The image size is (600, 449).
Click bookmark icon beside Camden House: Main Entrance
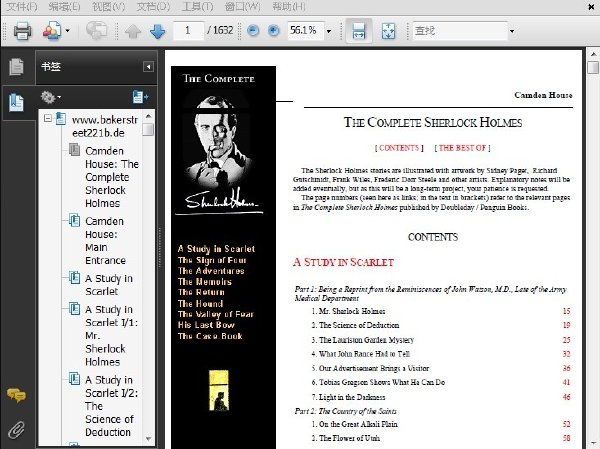pos(74,221)
